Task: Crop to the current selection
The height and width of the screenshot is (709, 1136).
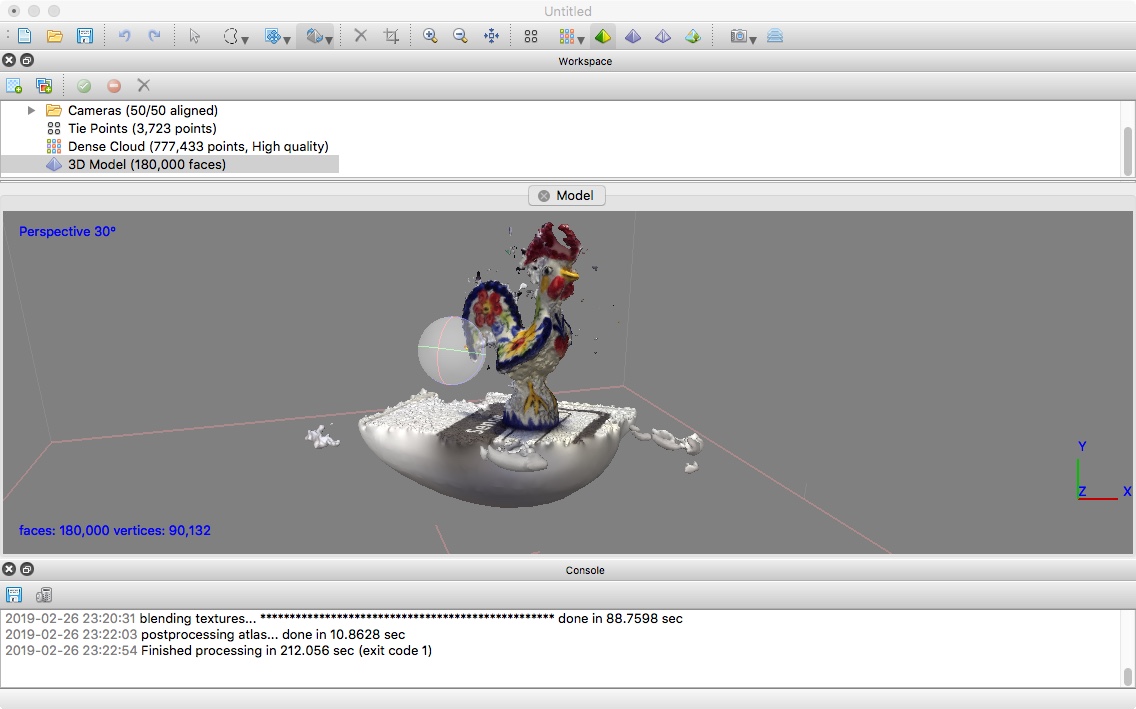Action: click(391, 36)
